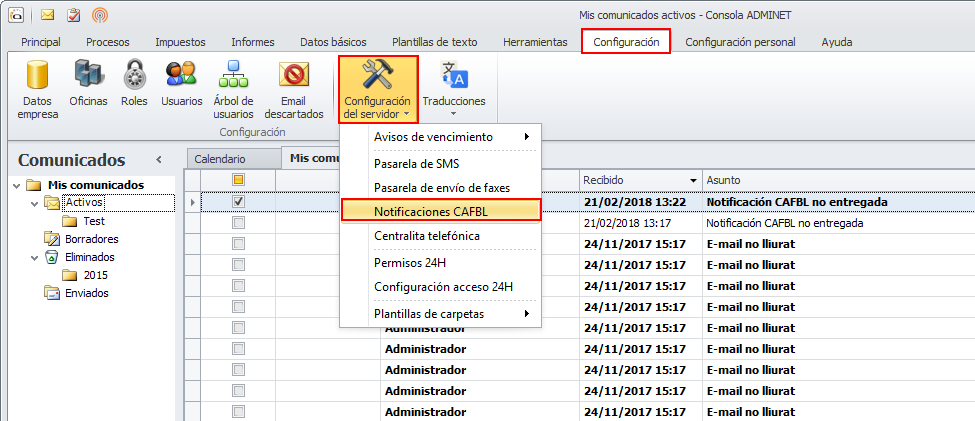Switch to the Informes ribbon tab
This screenshot has height=421, width=975.
tap(252, 42)
